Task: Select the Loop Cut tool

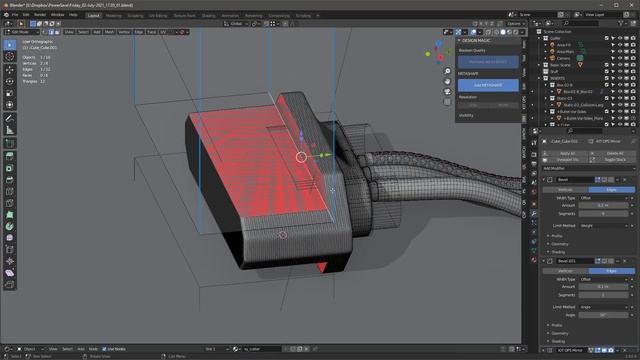Action: coord(10,191)
